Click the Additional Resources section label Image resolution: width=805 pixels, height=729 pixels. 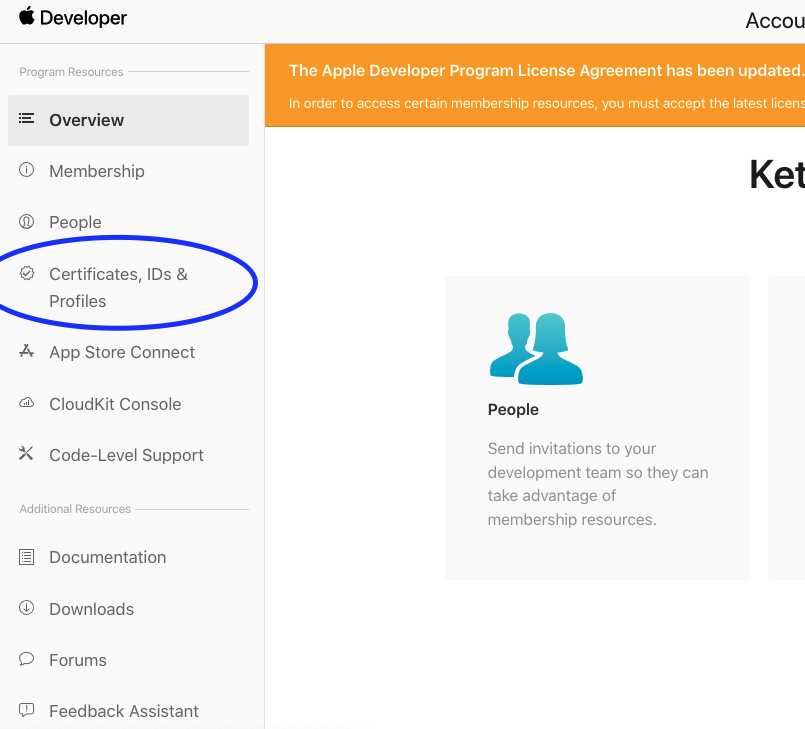coord(75,509)
